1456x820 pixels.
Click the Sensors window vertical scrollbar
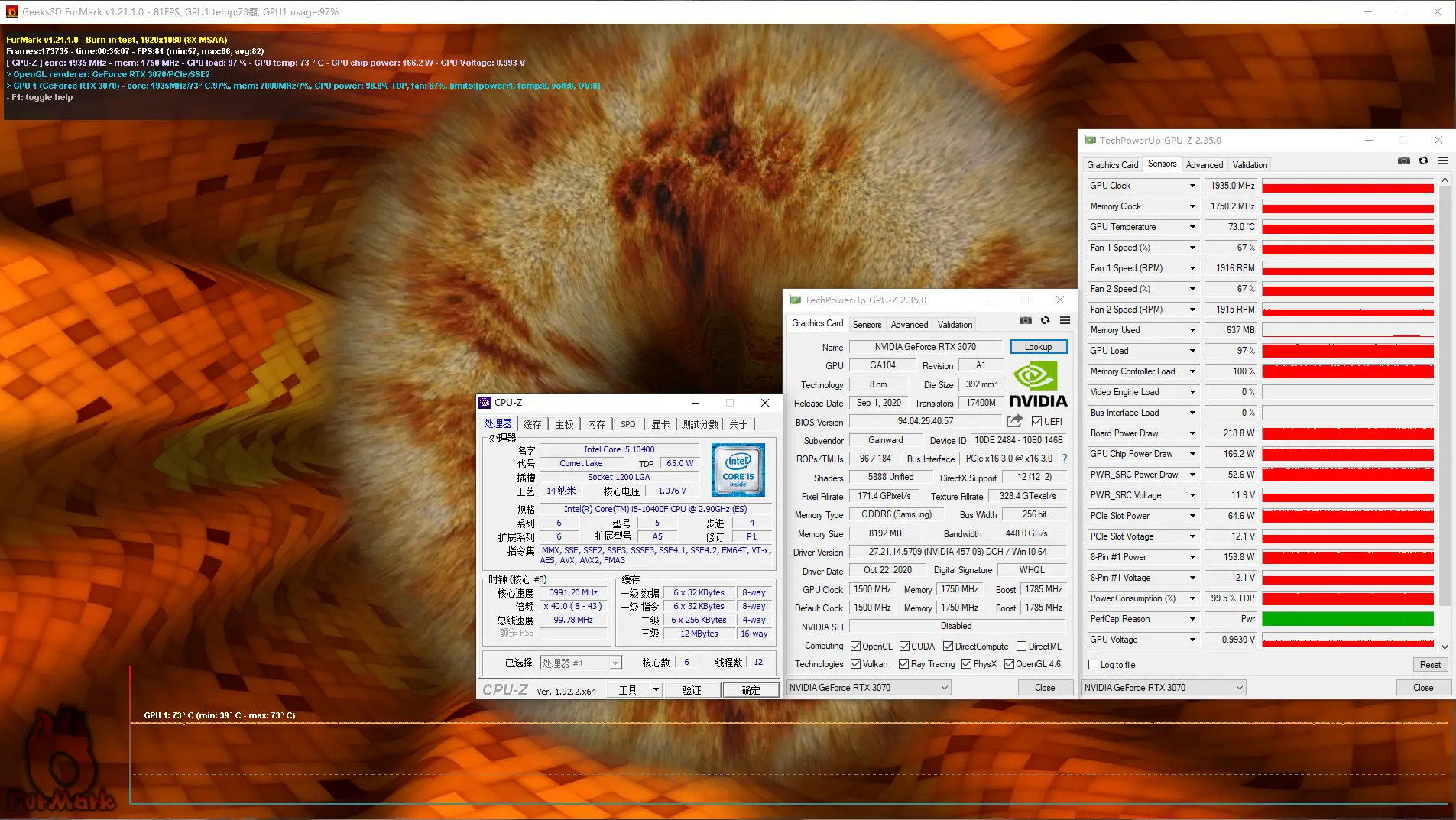coord(1444,397)
